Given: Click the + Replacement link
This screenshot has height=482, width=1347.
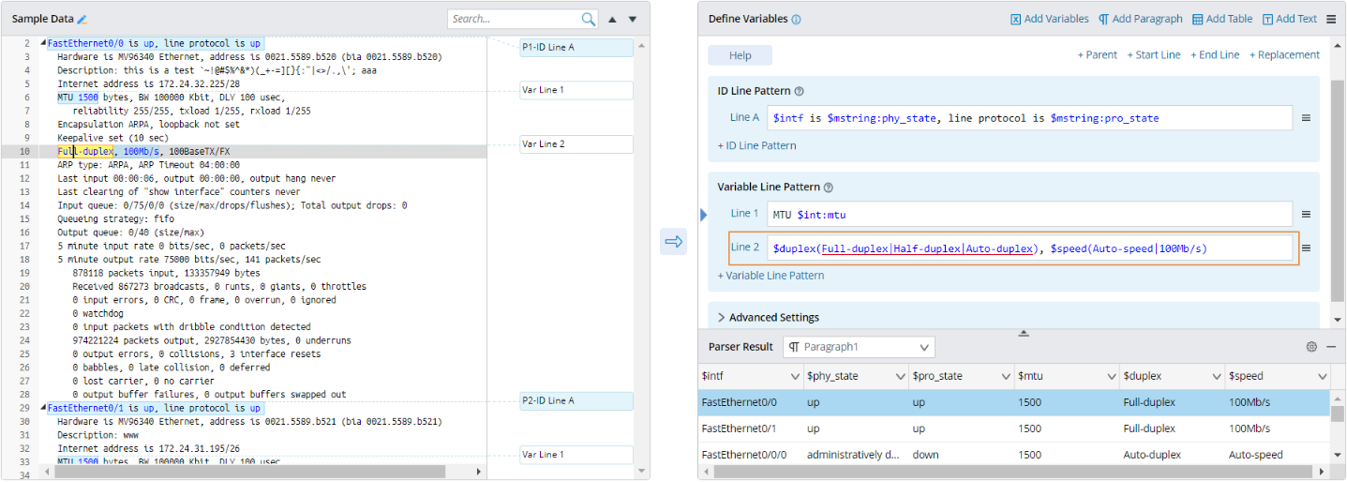Looking at the screenshot, I should pyautogui.click(x=1284, y=55).
